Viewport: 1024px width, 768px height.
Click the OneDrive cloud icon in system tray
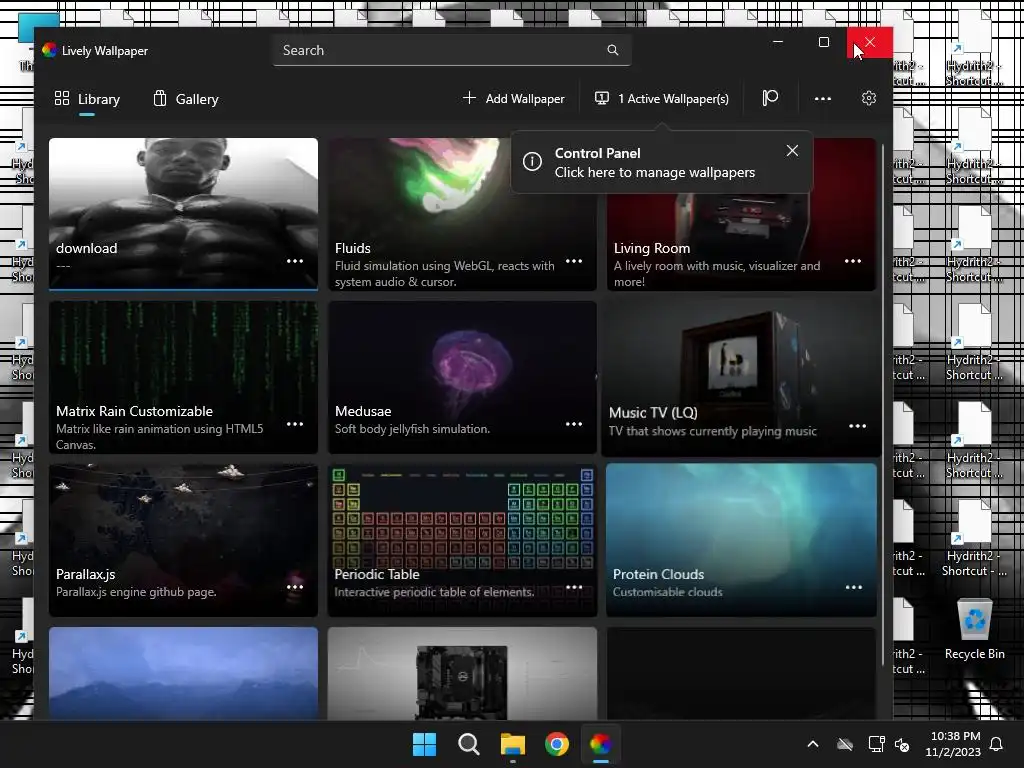pos(845,744)
